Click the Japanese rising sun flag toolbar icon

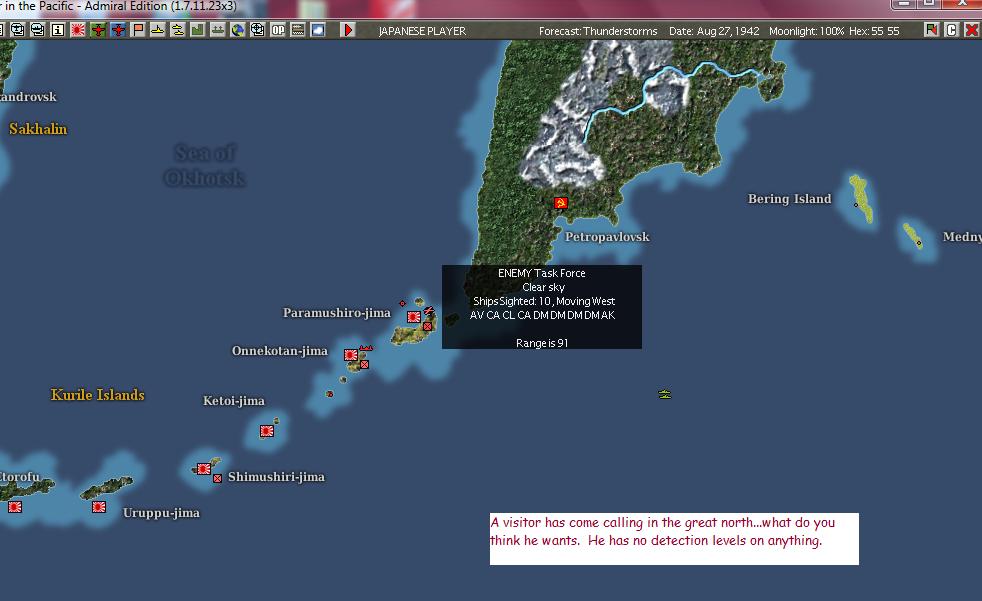(x=78, y=29)
